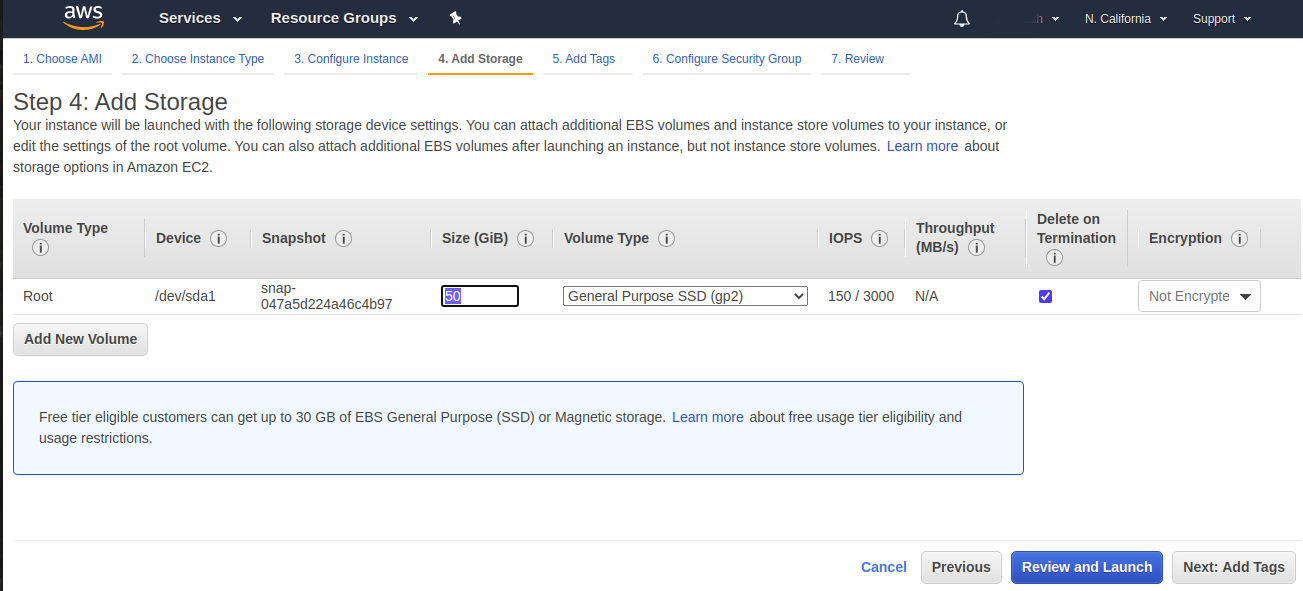Click info icon beside IOPS header
1303x591 pixels.
point(879,238)
